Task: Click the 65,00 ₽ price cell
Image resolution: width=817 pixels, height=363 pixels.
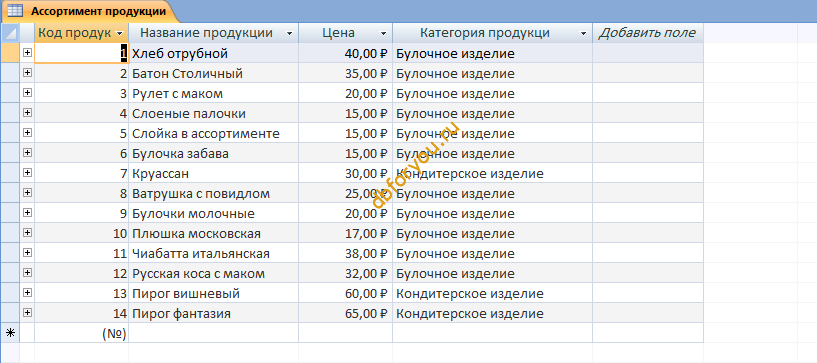Action: [345, 314]
